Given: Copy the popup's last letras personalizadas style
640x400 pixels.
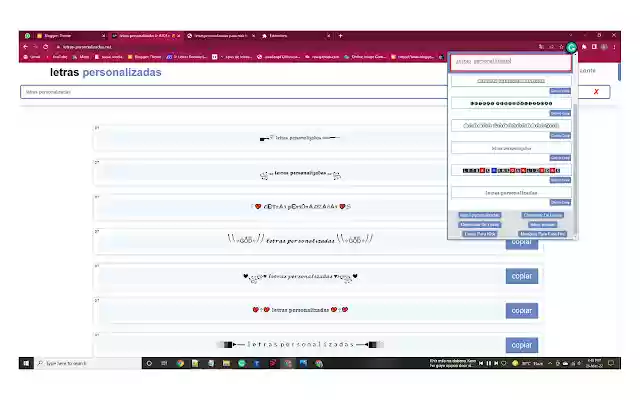Looking at the screenshot, I should pos(560,202).
